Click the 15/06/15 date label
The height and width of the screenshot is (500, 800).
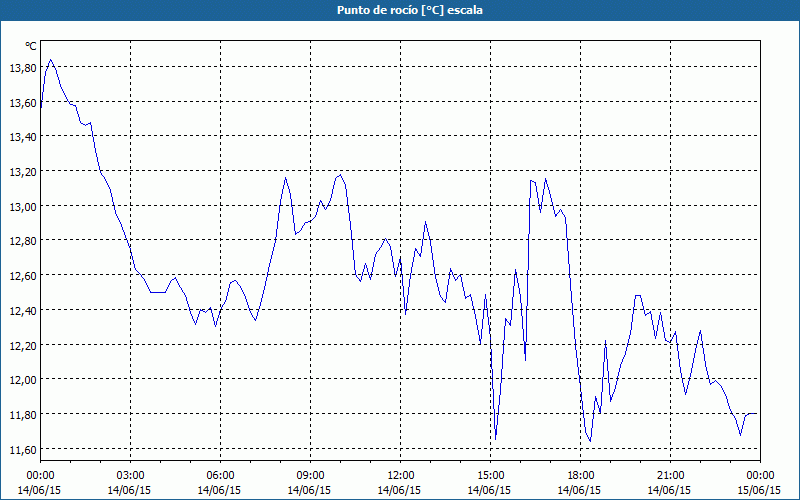tap(759, 490)
